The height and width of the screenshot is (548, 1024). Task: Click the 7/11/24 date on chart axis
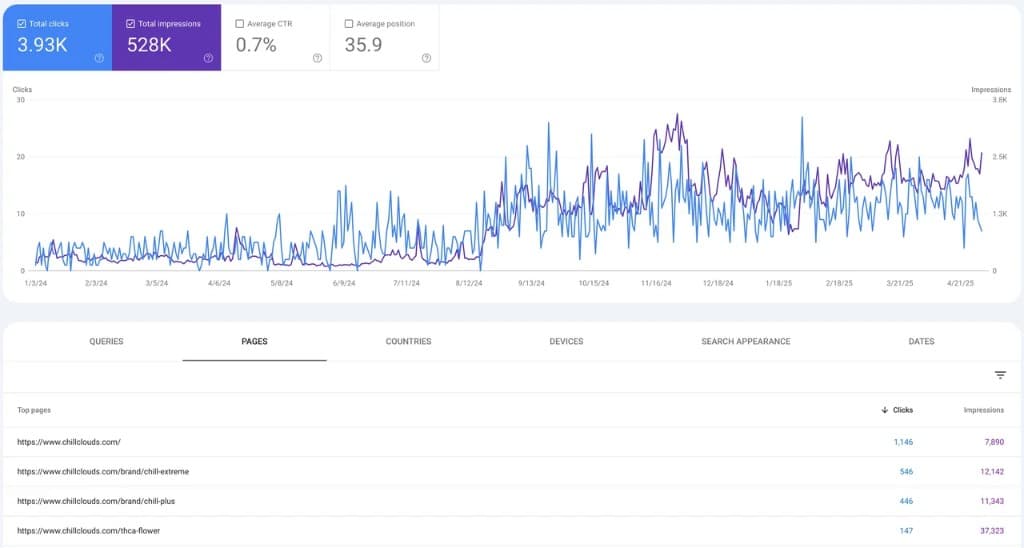pyautogui.click(x=406, y=283)
